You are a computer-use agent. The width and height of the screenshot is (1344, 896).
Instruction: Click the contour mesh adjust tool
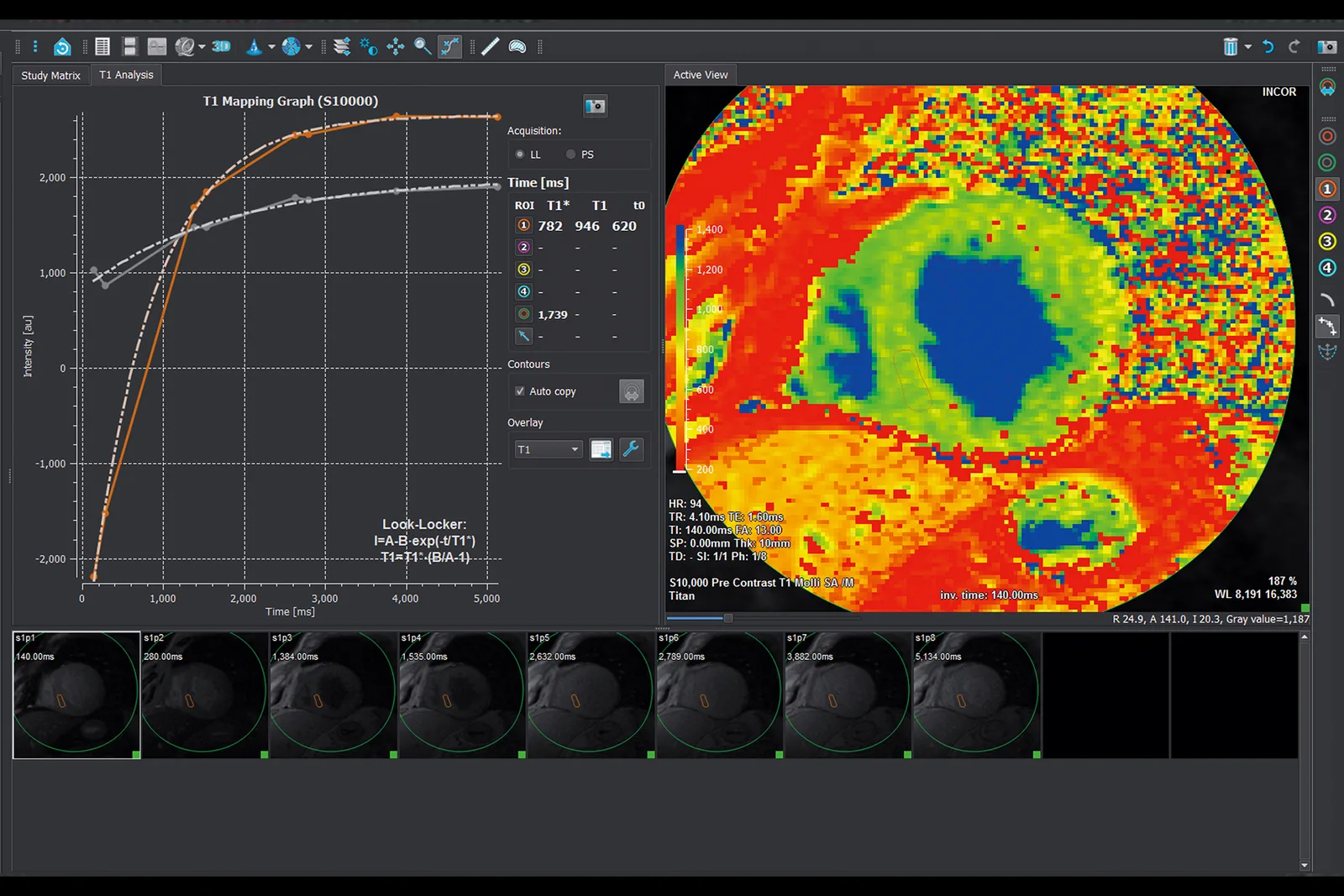pos(1327,352)
